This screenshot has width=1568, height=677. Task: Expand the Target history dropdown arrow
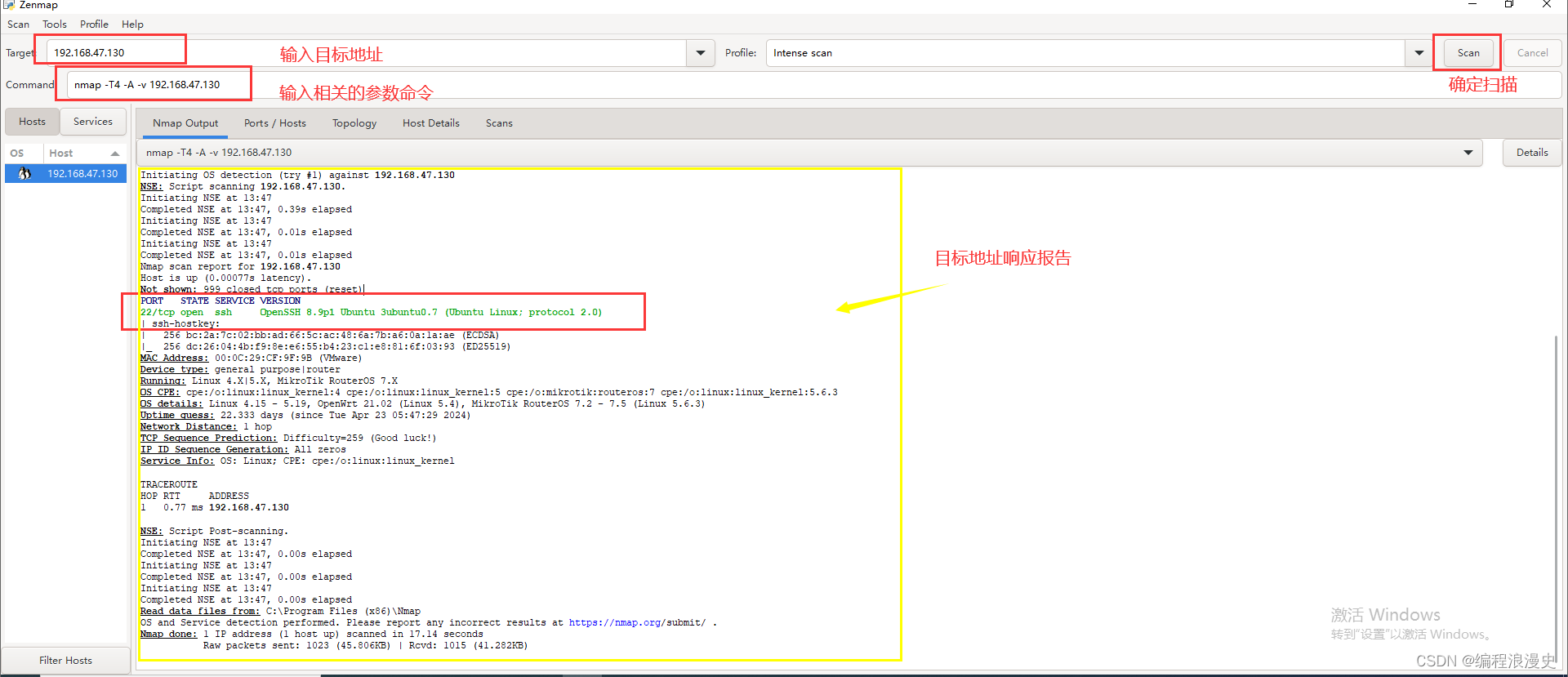701,53
